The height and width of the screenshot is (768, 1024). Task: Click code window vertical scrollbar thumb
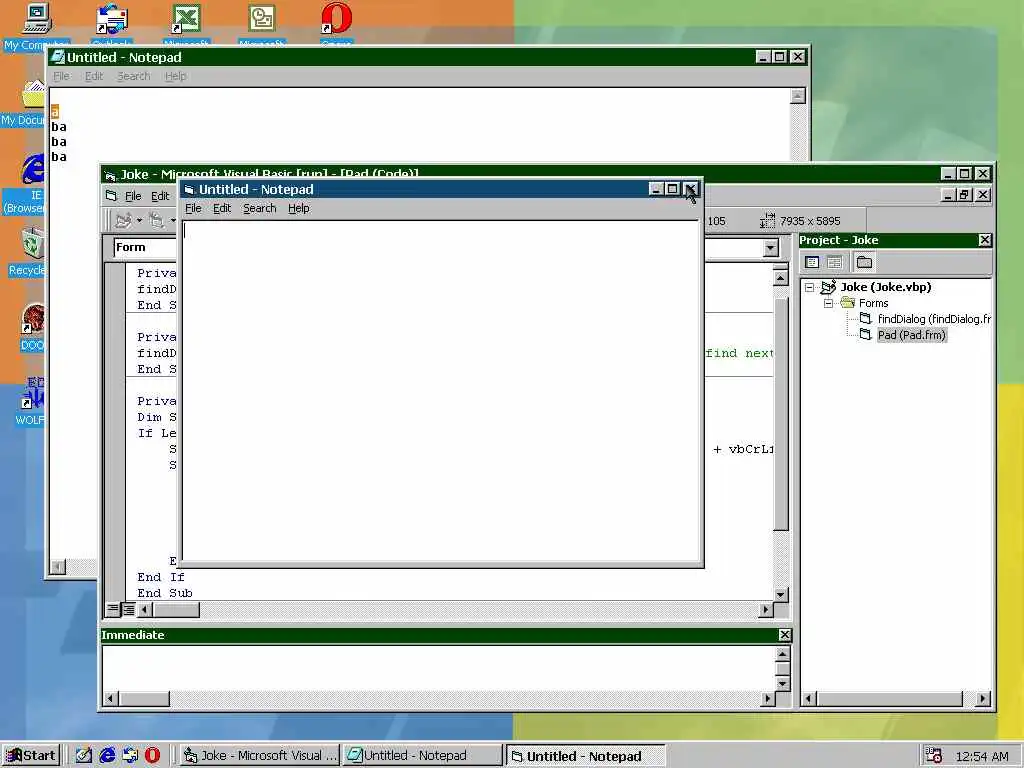(x=780, y=413)
